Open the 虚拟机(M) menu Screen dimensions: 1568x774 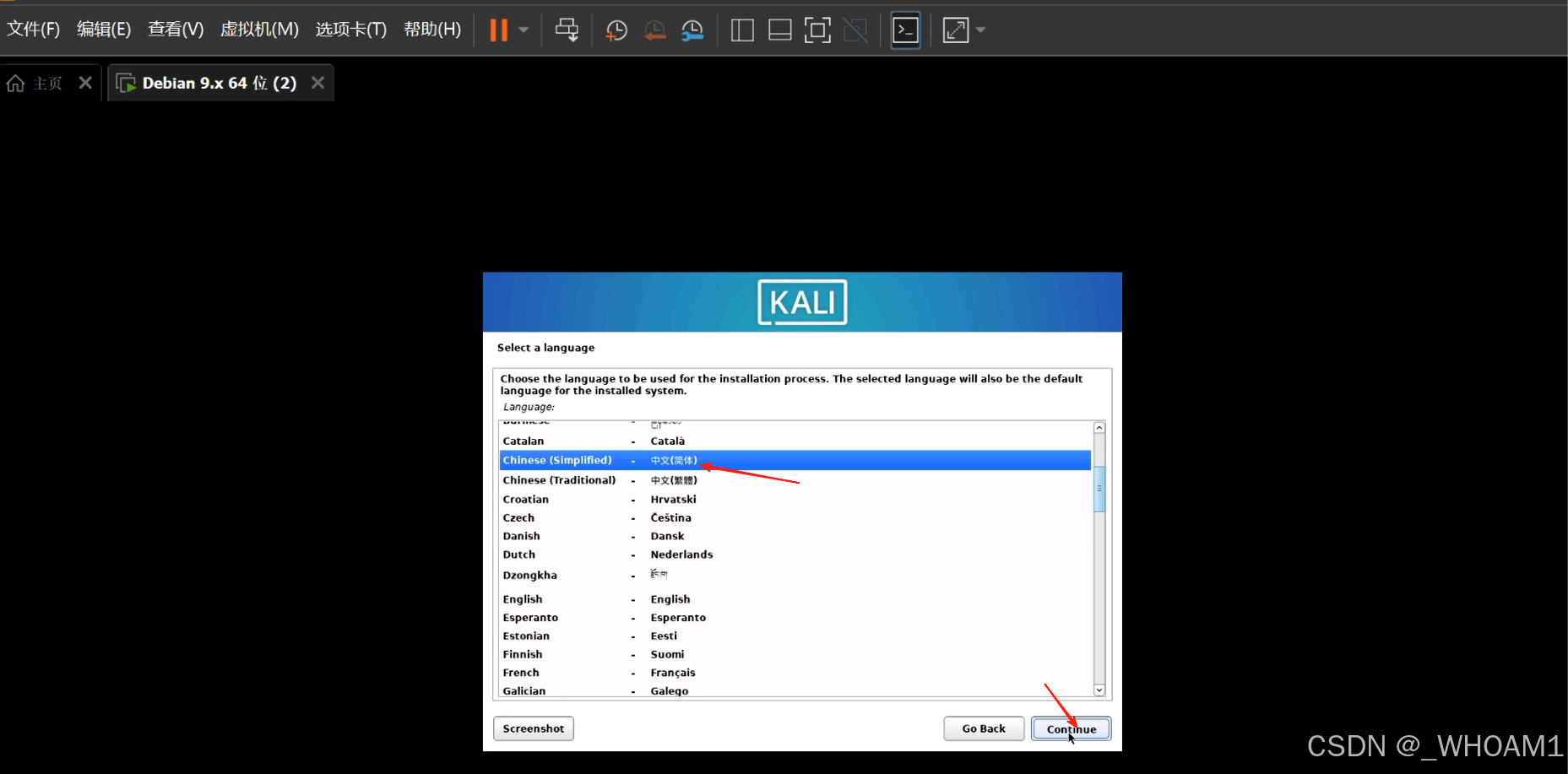259,30
